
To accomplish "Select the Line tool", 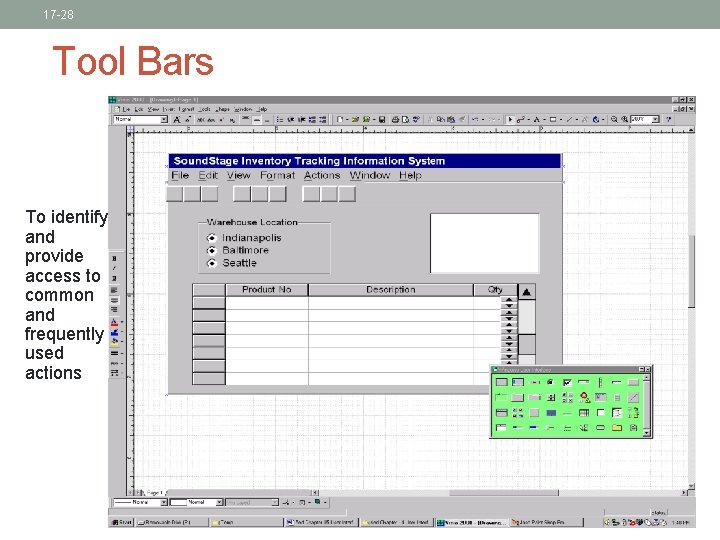I will (569, 119).
